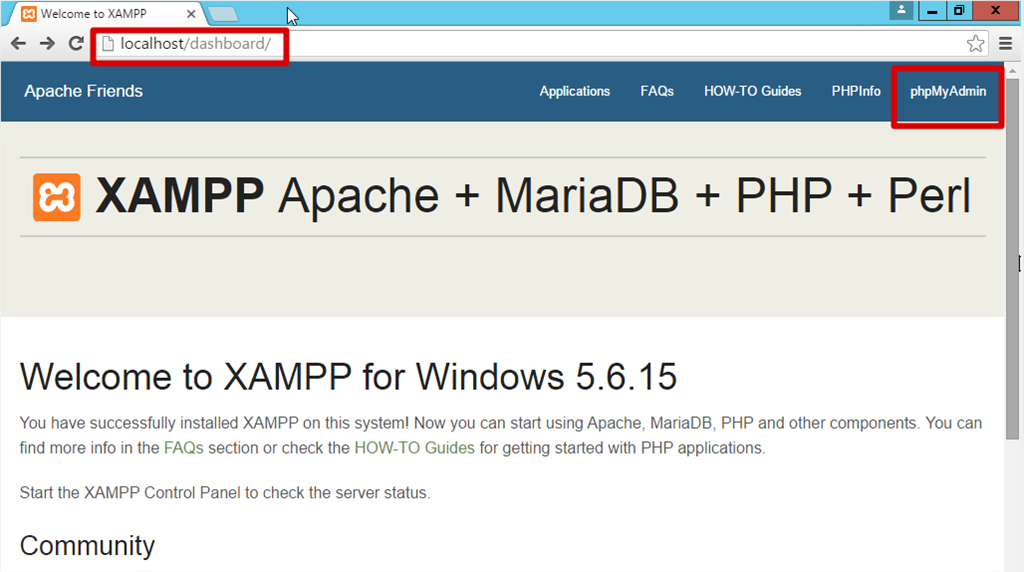Screen dimensions: 1024x572
Task: Bookmark page with the star icon
Action: pos(975,44)
